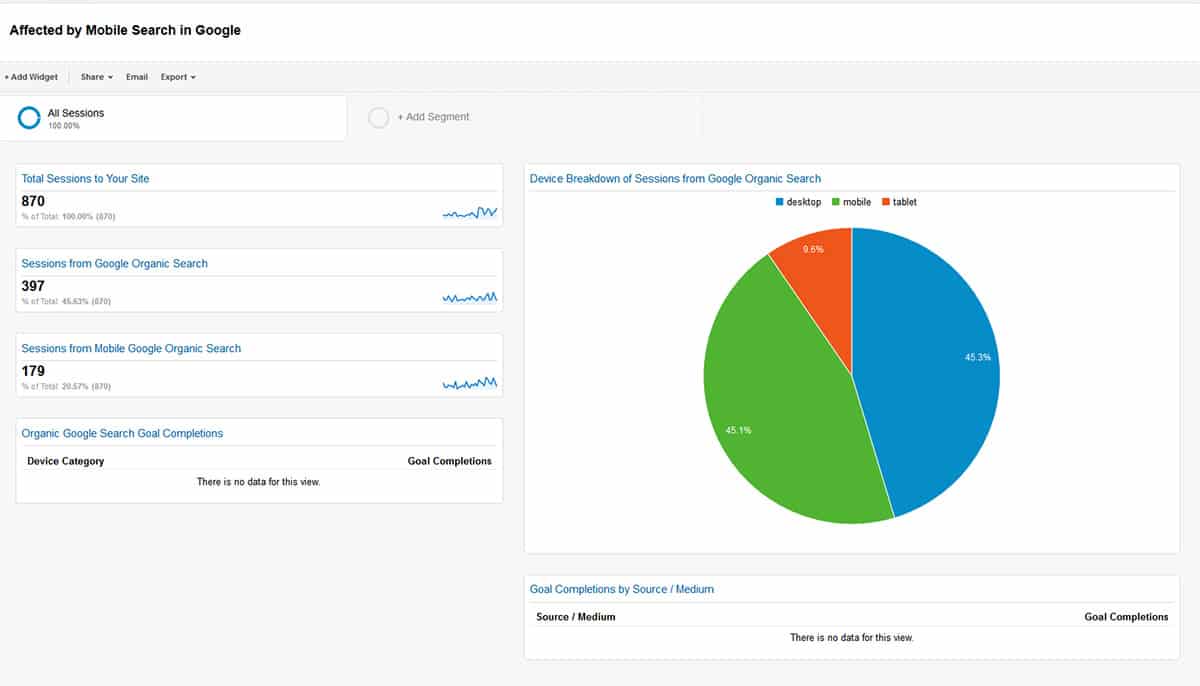
Task: Click the Mobile Organic Search sparkline
Action: tap(470, 382)
